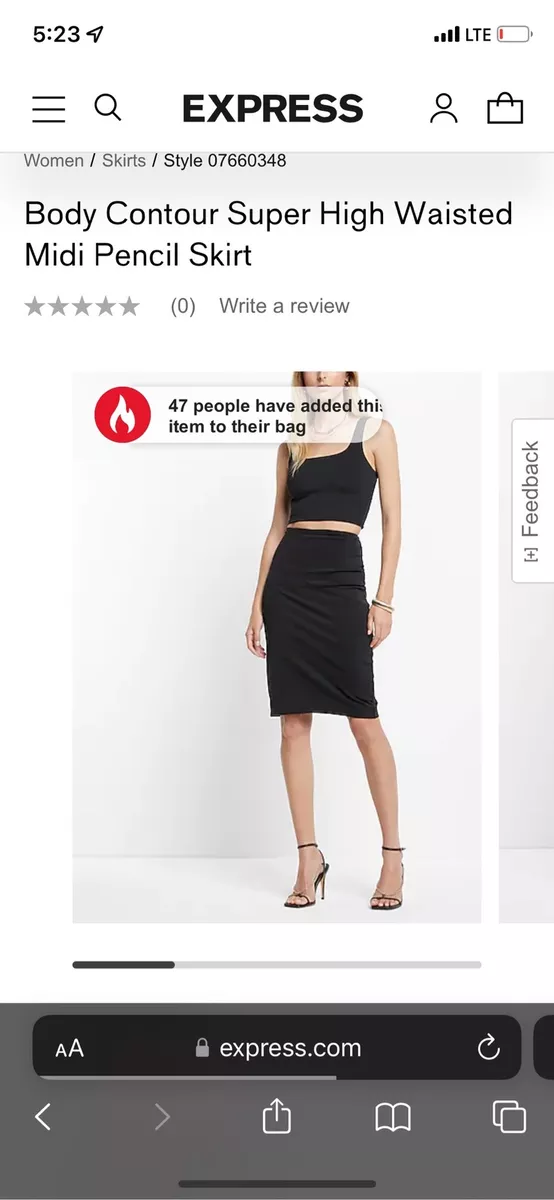
Task: Go to Women breadcrumb
Action: click(54, 160)
